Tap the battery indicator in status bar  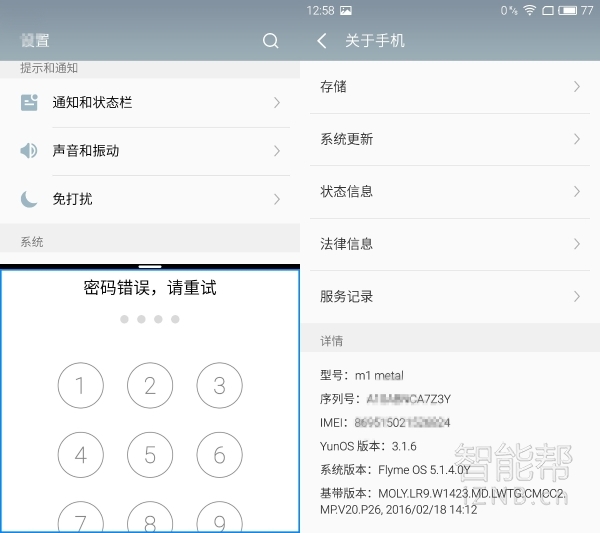coord(566,10)
